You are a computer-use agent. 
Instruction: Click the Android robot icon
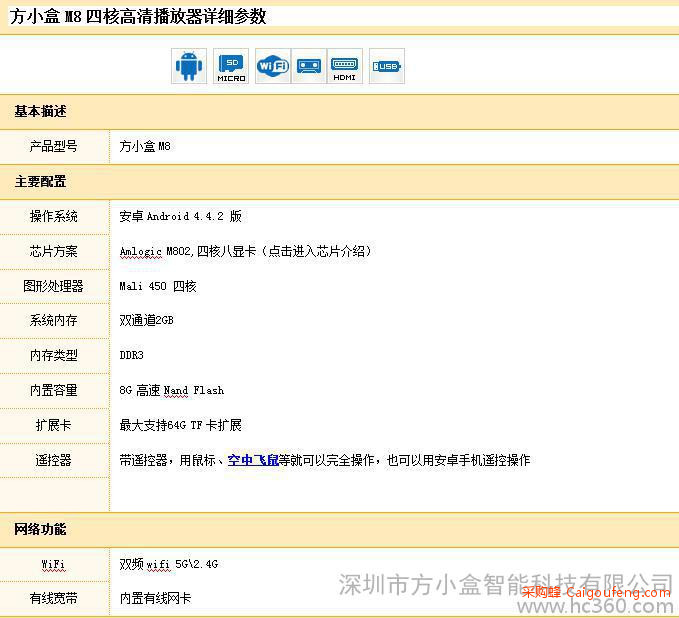click(189, 66)
